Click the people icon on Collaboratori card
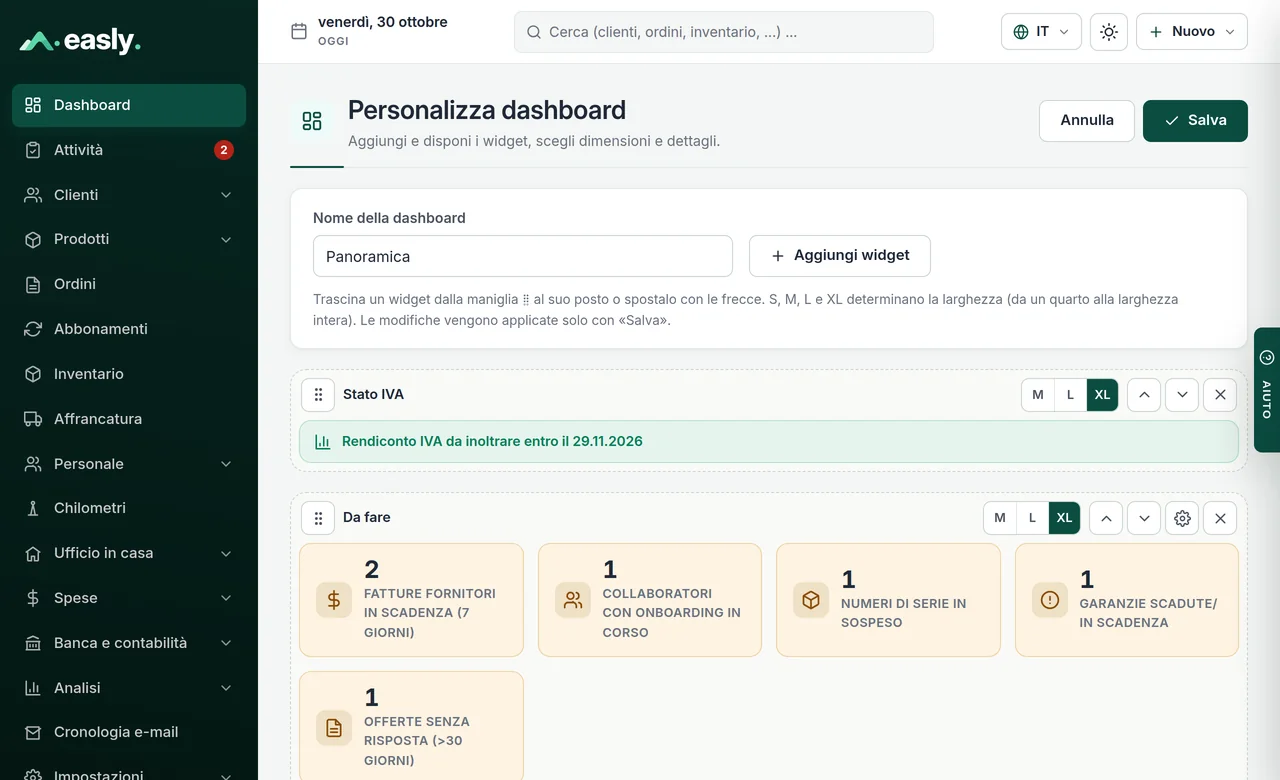Image resolution: width=1280 pixels, height=780 pixels. 573,600
